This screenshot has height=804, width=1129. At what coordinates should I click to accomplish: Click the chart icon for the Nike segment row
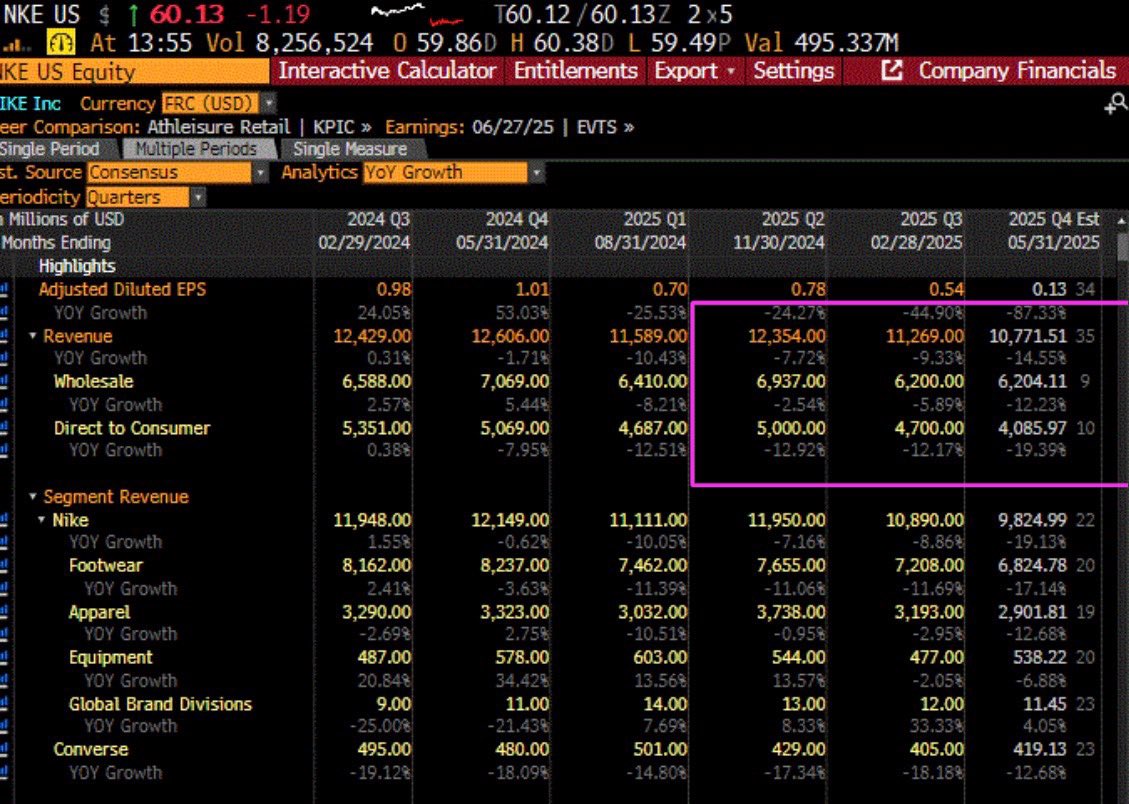click(x=4, y=520)
